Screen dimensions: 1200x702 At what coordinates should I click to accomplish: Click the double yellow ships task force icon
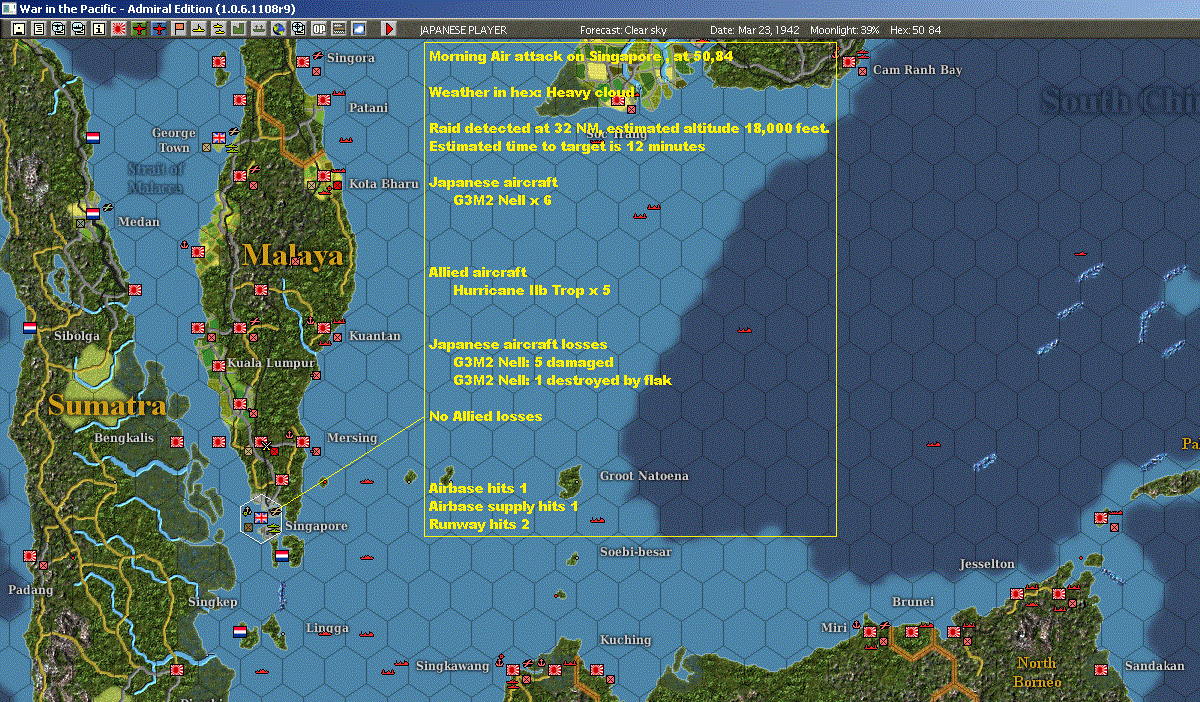(x=218, y=29)
